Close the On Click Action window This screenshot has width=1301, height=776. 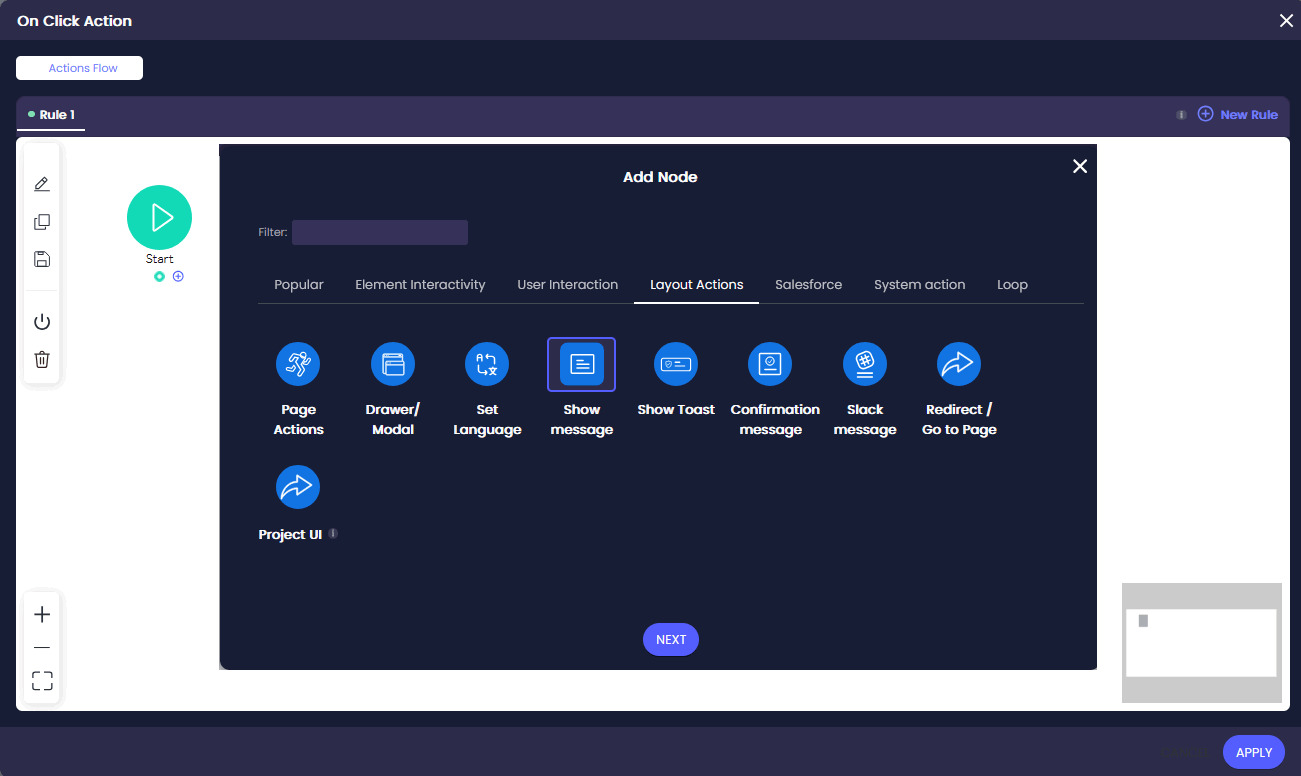click(x=1286, y=20)
